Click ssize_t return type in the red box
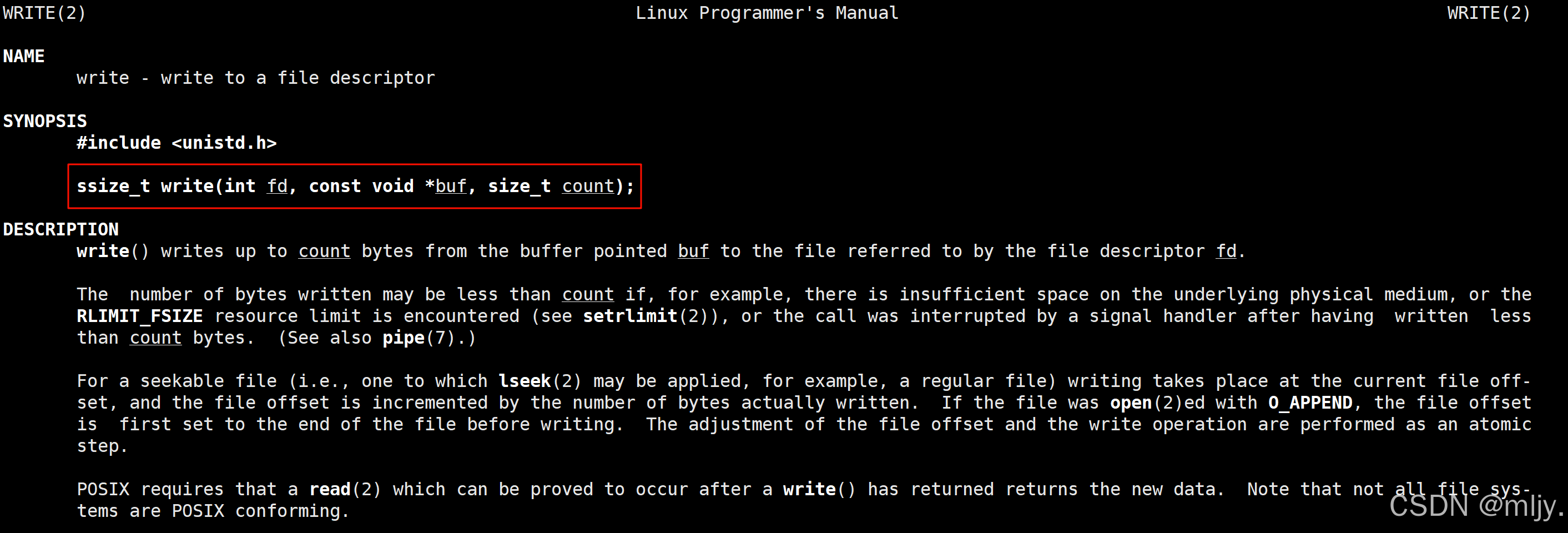The height and width of the screenshot is (533, 1568). 113,186
